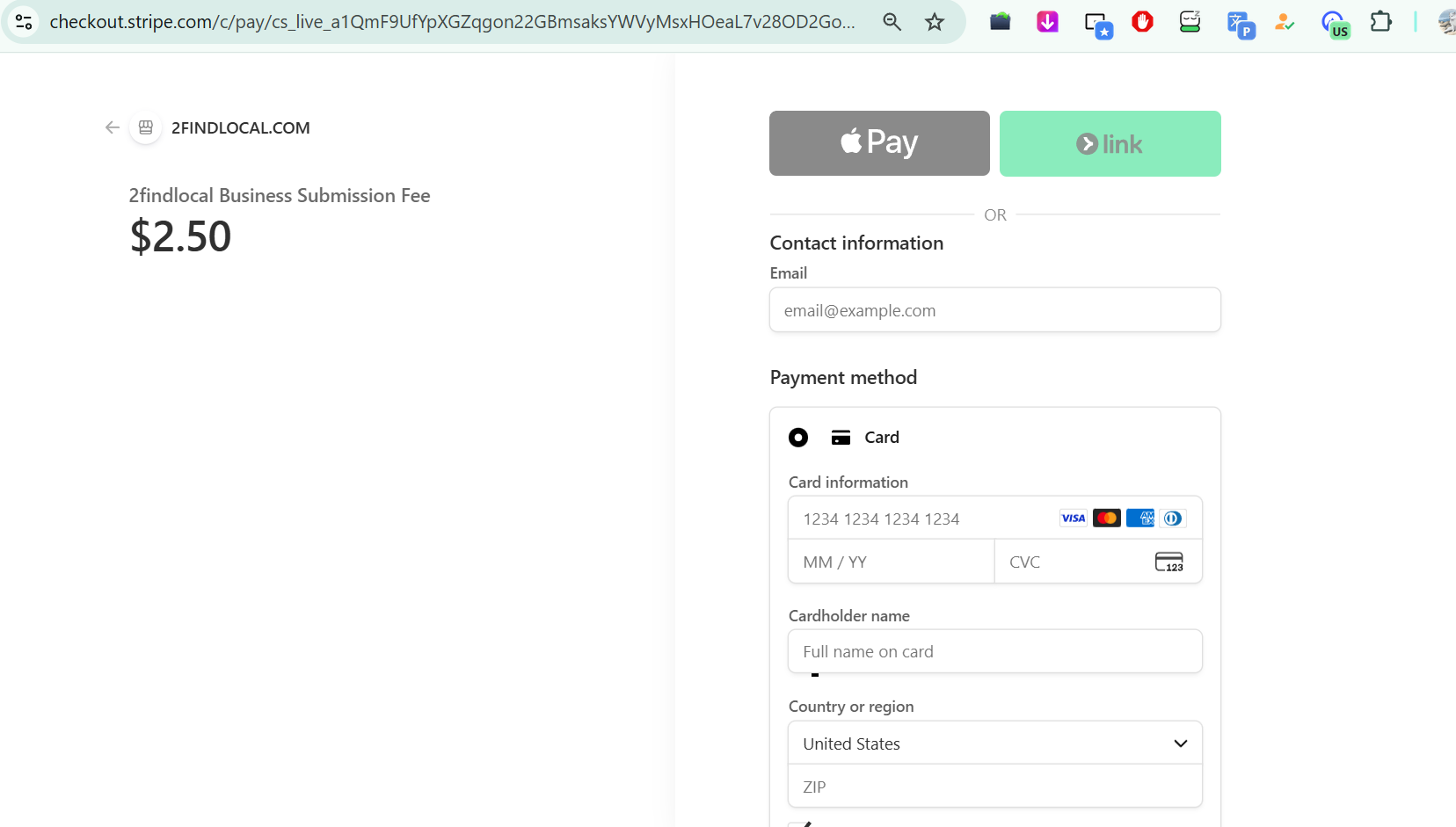The image size is (1456, 827).
Task: Expand the United States country dropdown
Action: [995, 744]
